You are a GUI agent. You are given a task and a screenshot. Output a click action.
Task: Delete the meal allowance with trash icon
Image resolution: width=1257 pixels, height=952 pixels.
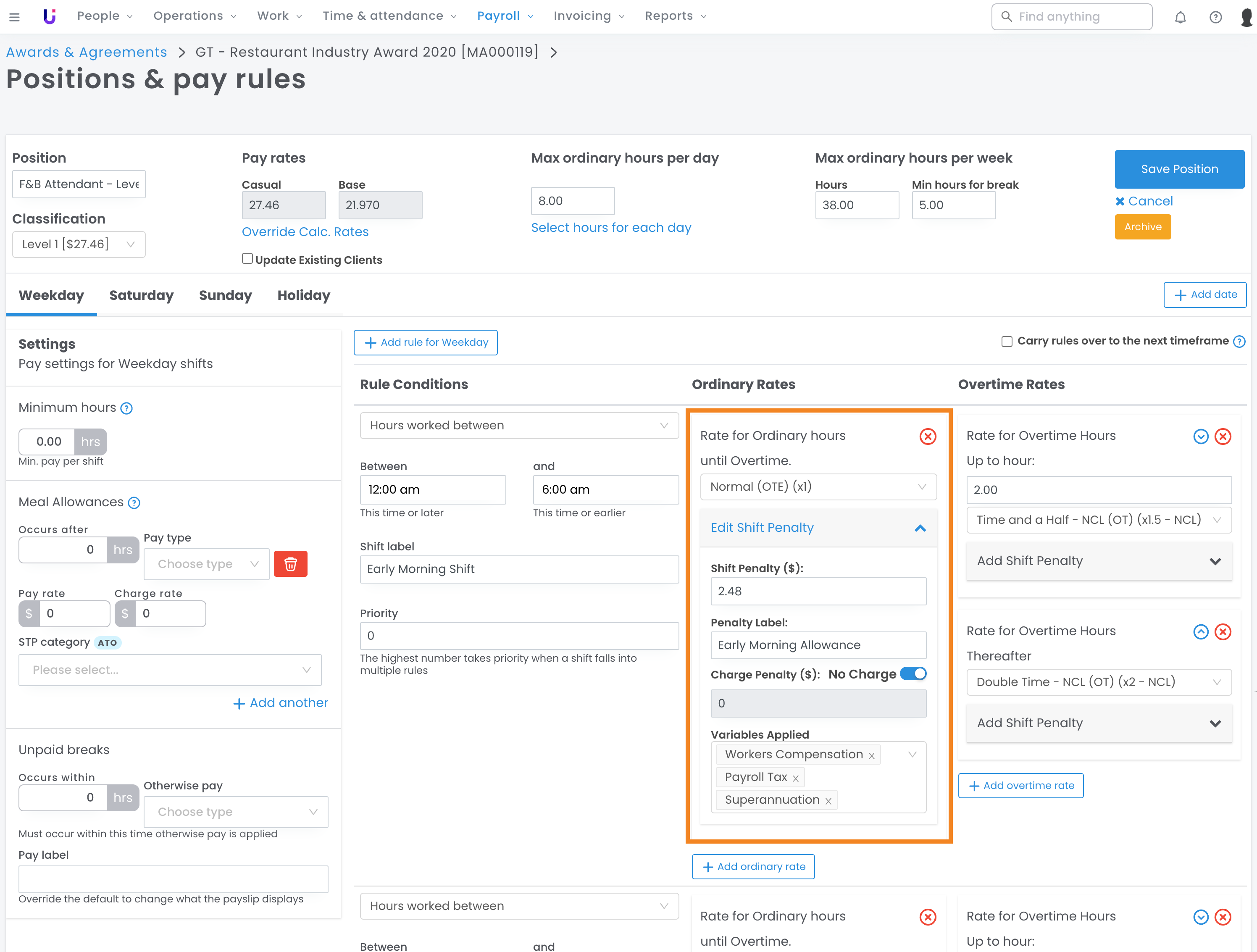290,564
